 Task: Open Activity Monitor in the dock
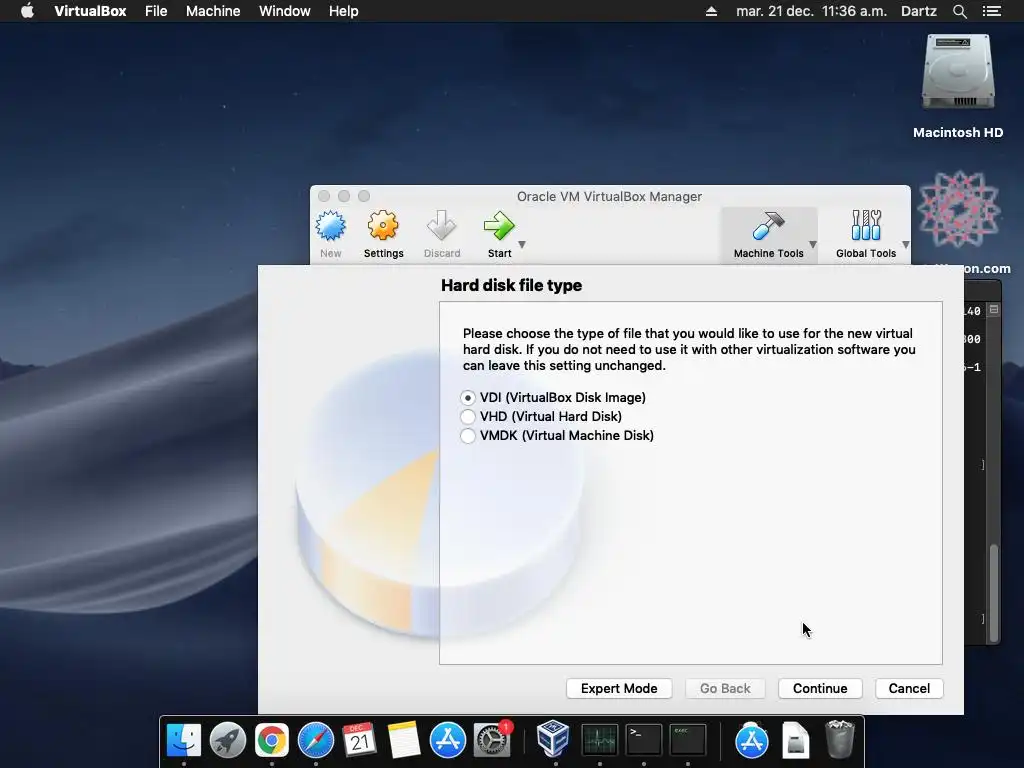coord(600,740)
